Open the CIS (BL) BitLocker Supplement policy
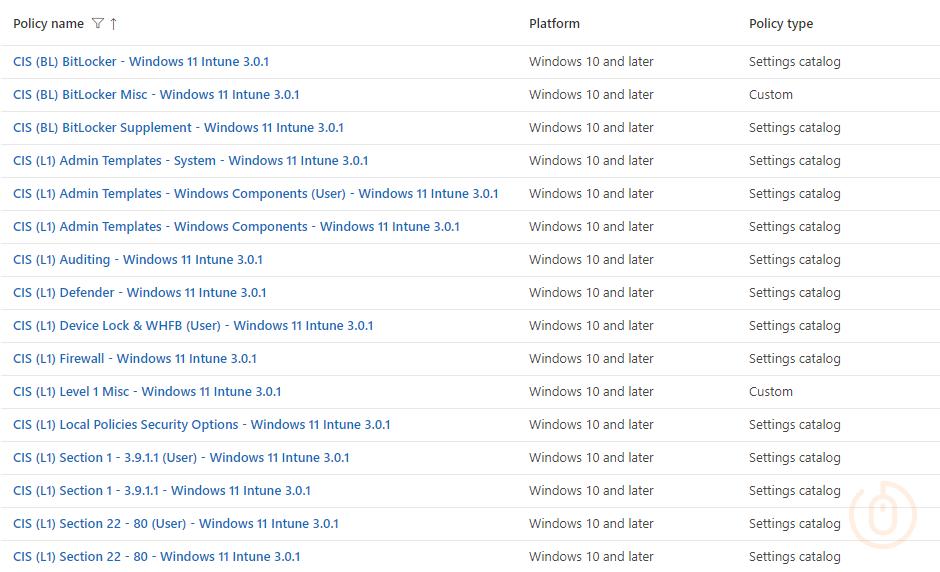Viewport: 940px width, 572px height. coord(178,128)
